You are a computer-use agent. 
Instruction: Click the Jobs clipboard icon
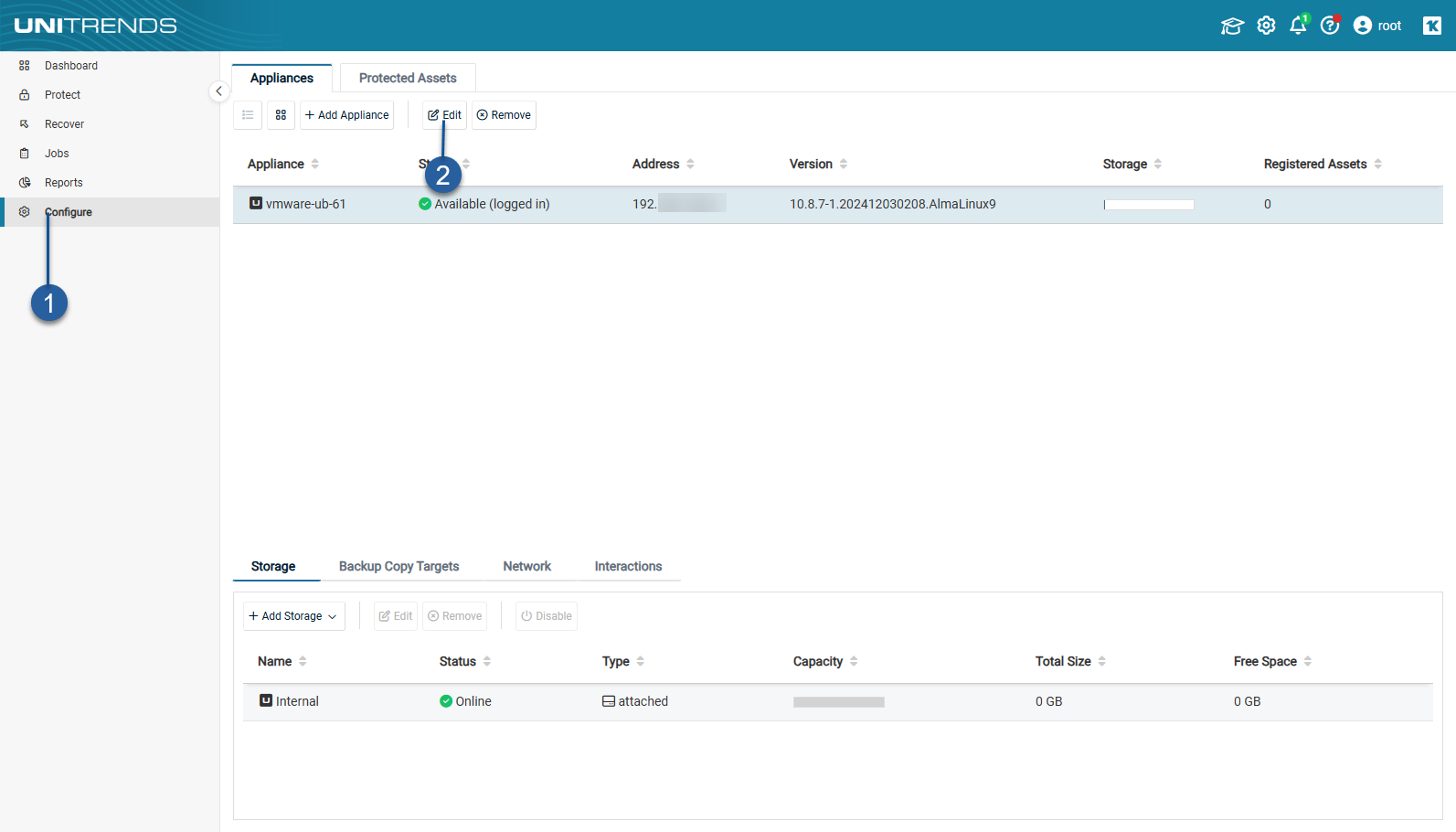(25, 154)
